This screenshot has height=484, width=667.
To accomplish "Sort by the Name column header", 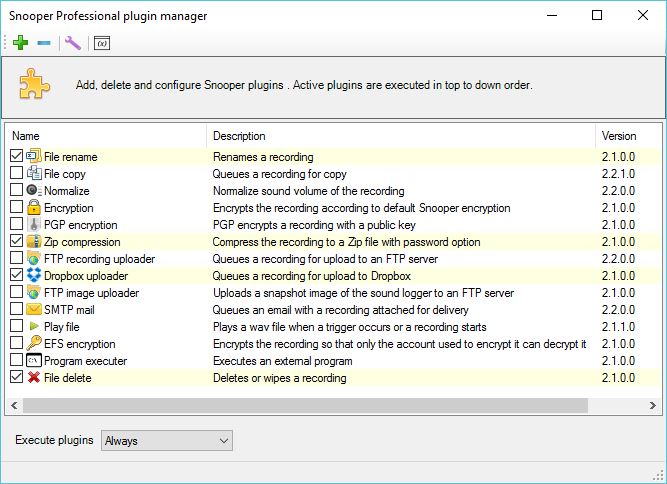I will (106, 136).
